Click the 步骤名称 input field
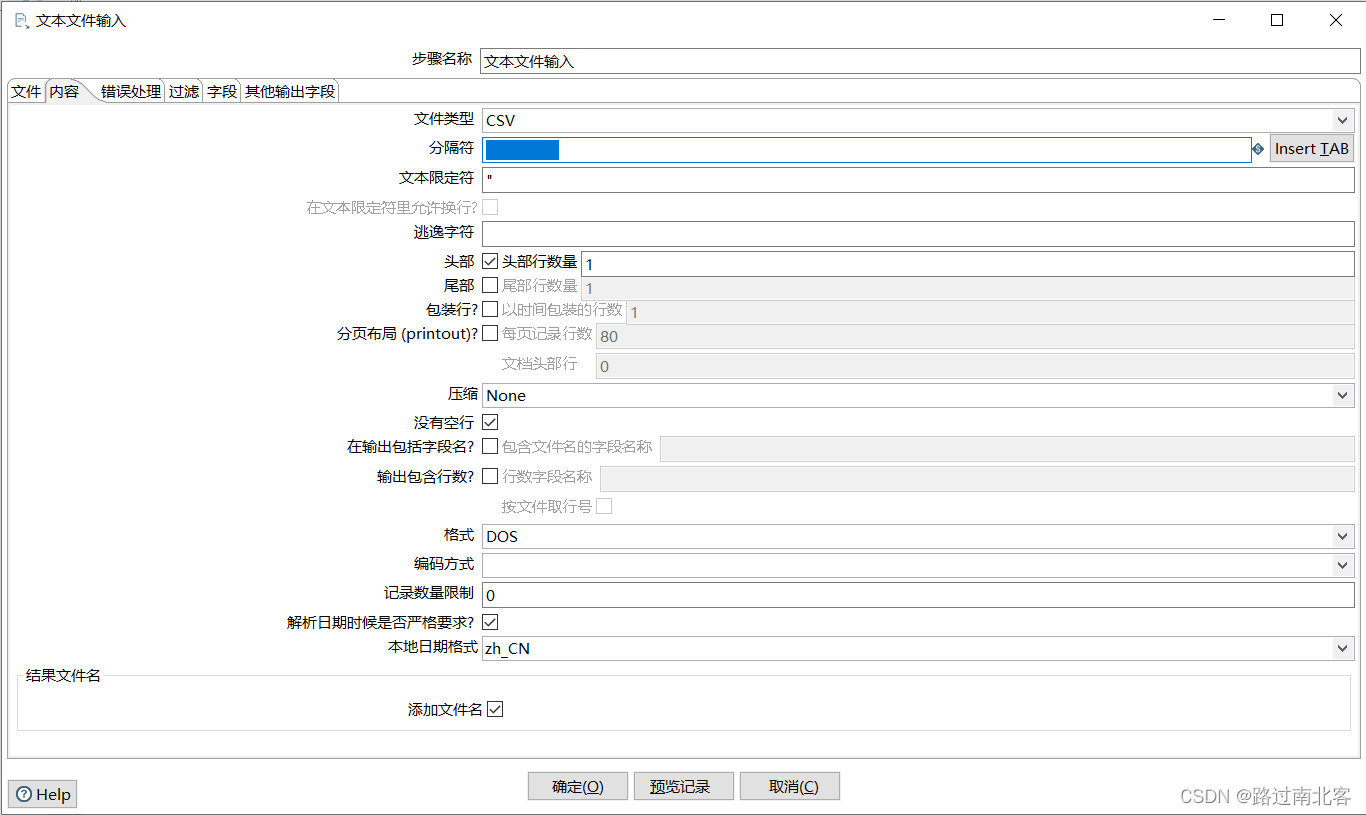The height and width of the screenshot is (815, 1366). click(x=920, y=61)
